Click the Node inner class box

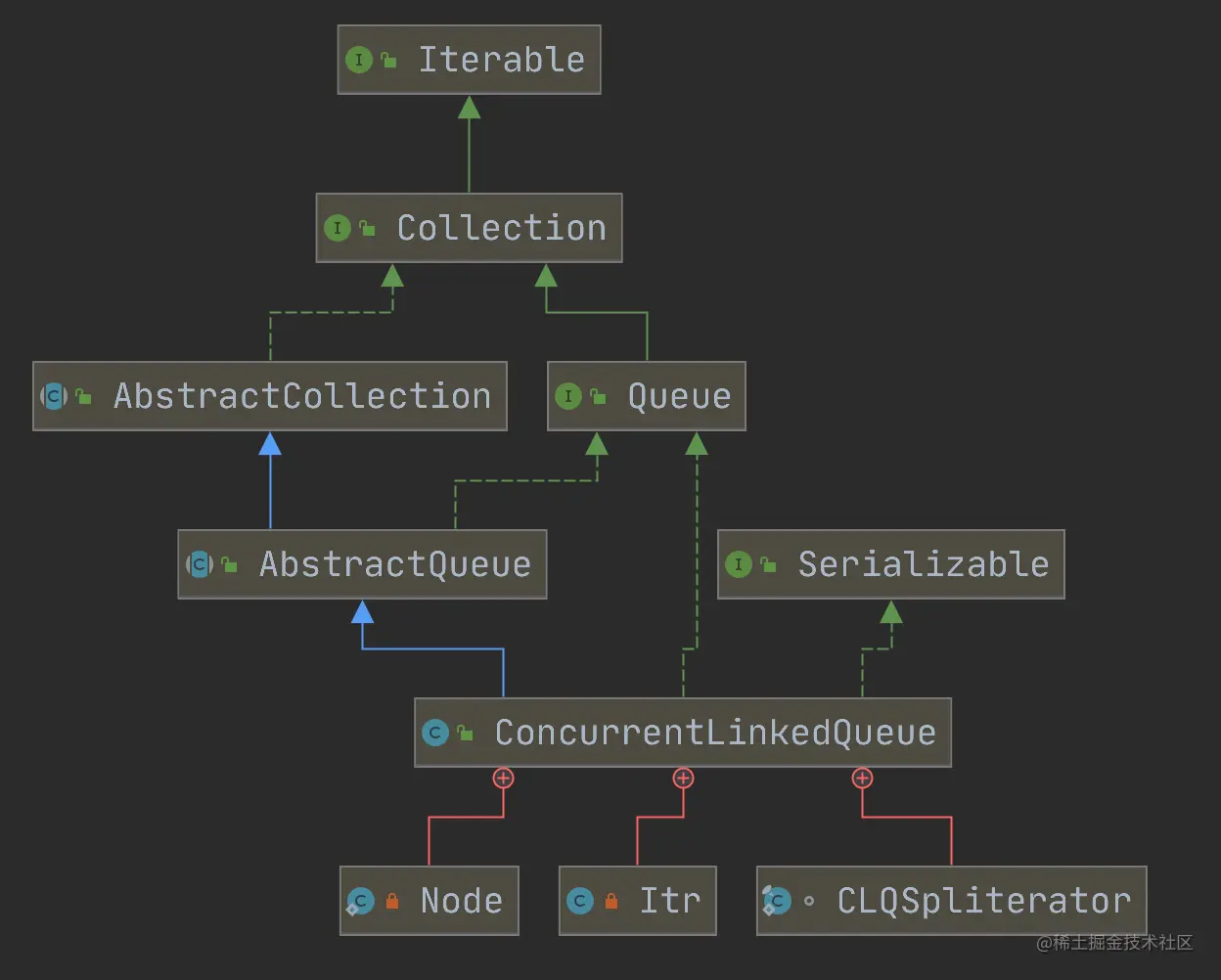[x=430, y=901]
